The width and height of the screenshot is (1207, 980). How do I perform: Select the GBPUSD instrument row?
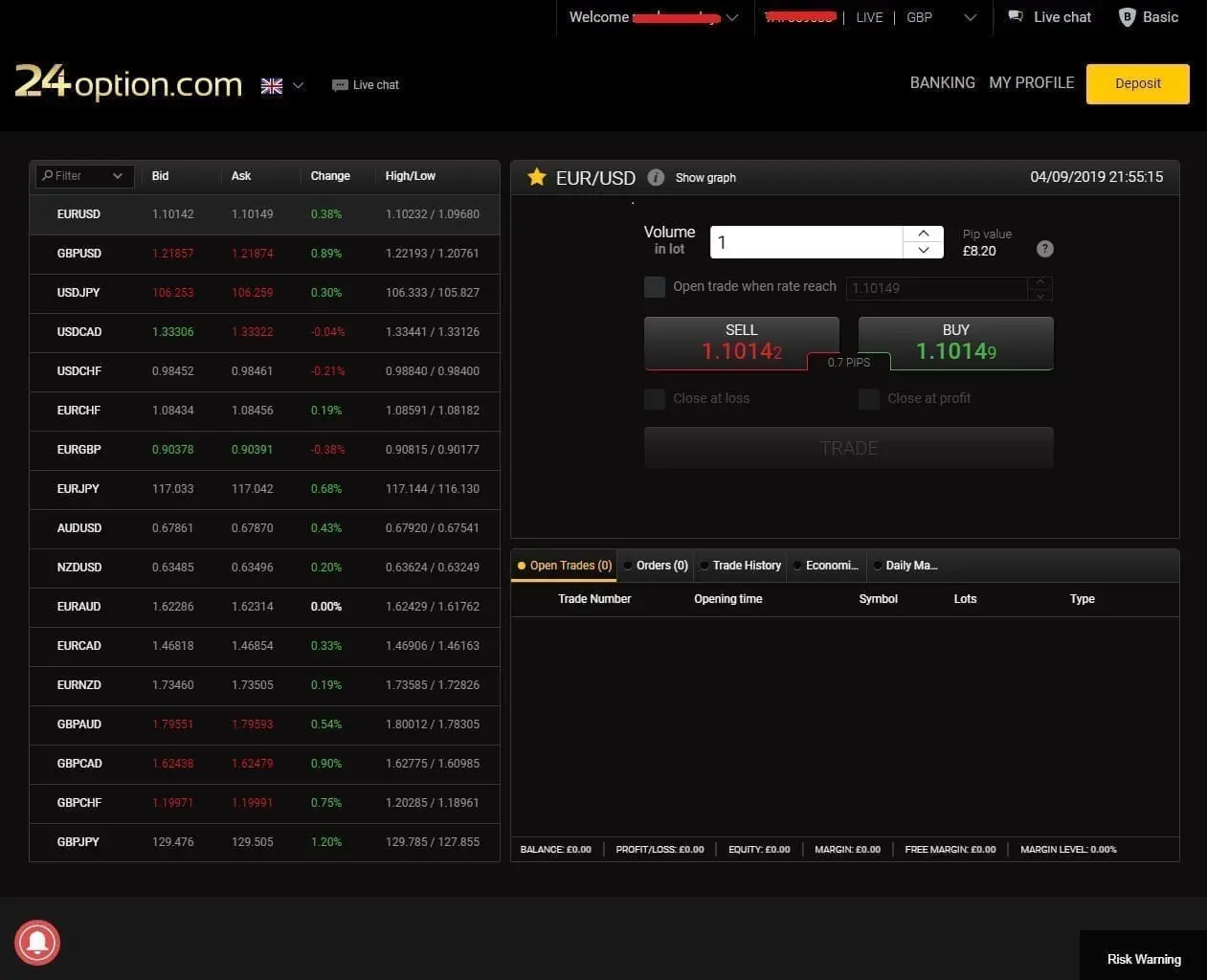click(x=264, y=254)
